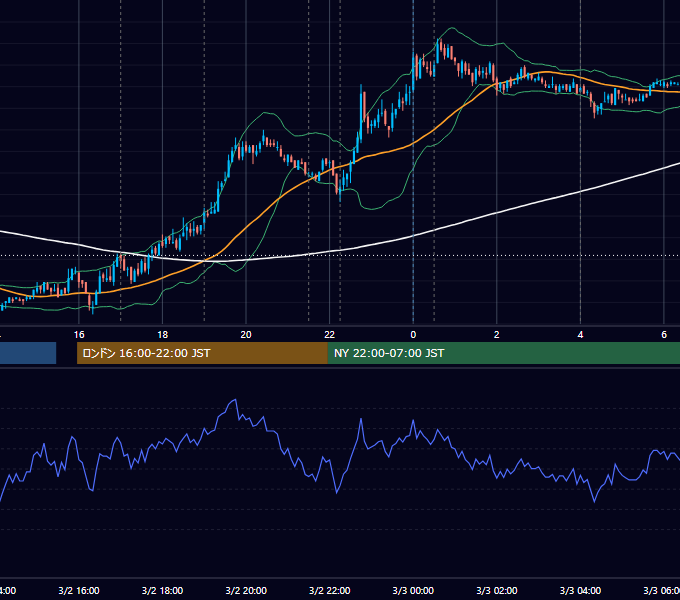Image resolution: width=680 pixels, height=600 pixels.
Task: Click the 3/2 20:00 date label
Action: click(246, 590)
